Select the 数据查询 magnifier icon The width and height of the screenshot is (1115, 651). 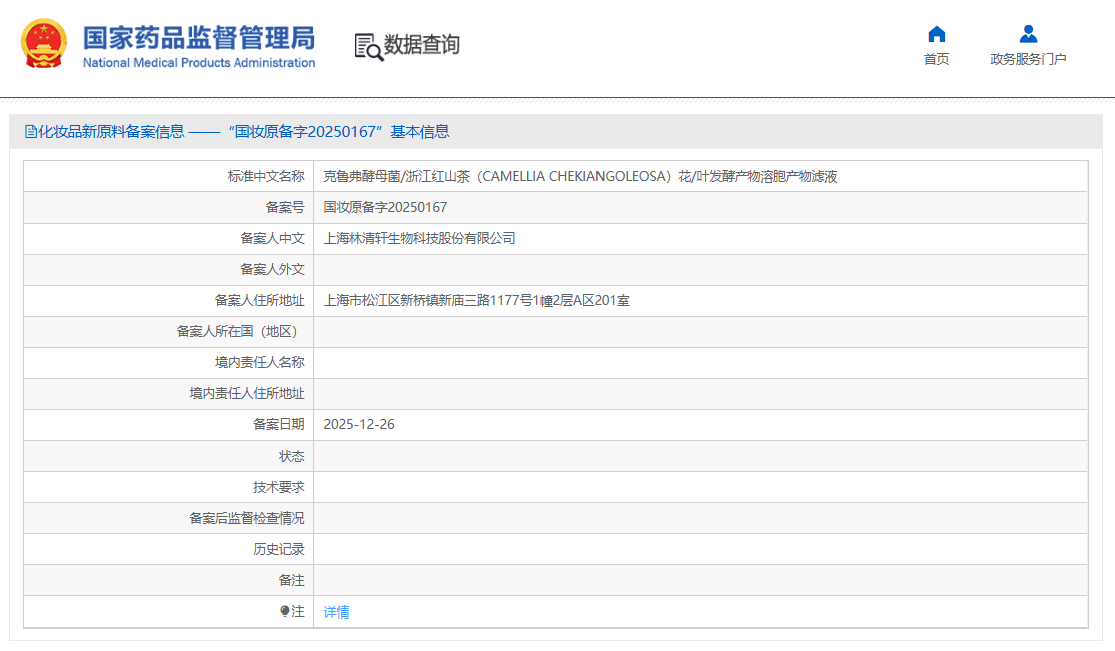click(366, 46)
